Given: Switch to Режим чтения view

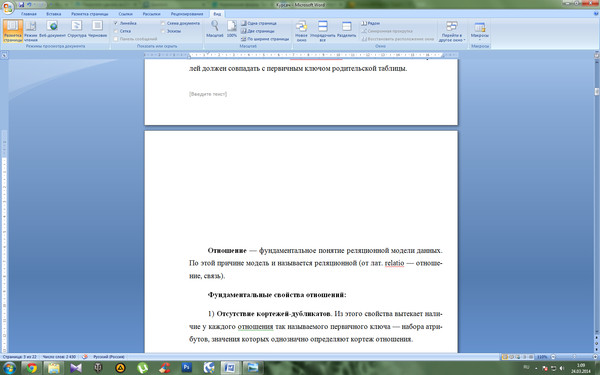Looking at the screenshot, I should point(31,31).
